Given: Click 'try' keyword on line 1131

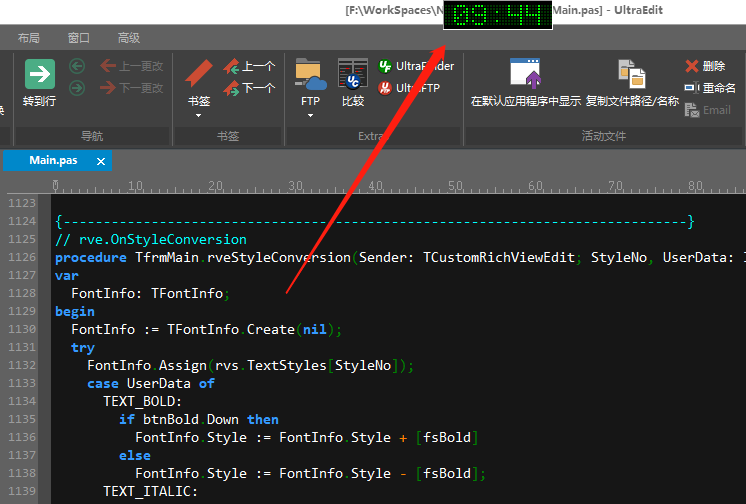Looking at the screenshot, I should pyautogui.click(x=83, y=348).
